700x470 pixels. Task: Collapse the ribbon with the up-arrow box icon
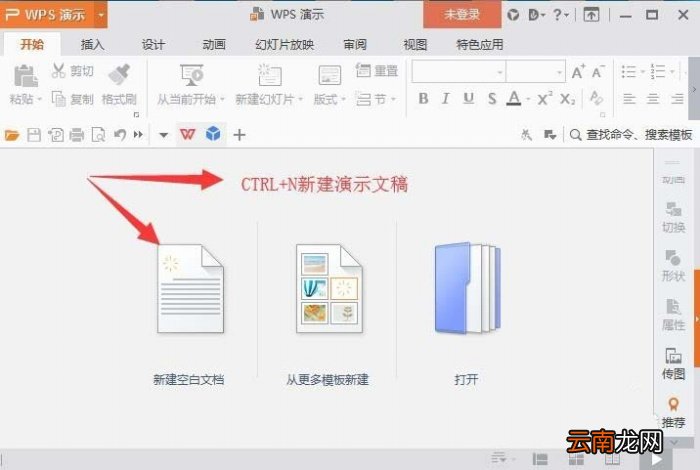coord(591,15)
